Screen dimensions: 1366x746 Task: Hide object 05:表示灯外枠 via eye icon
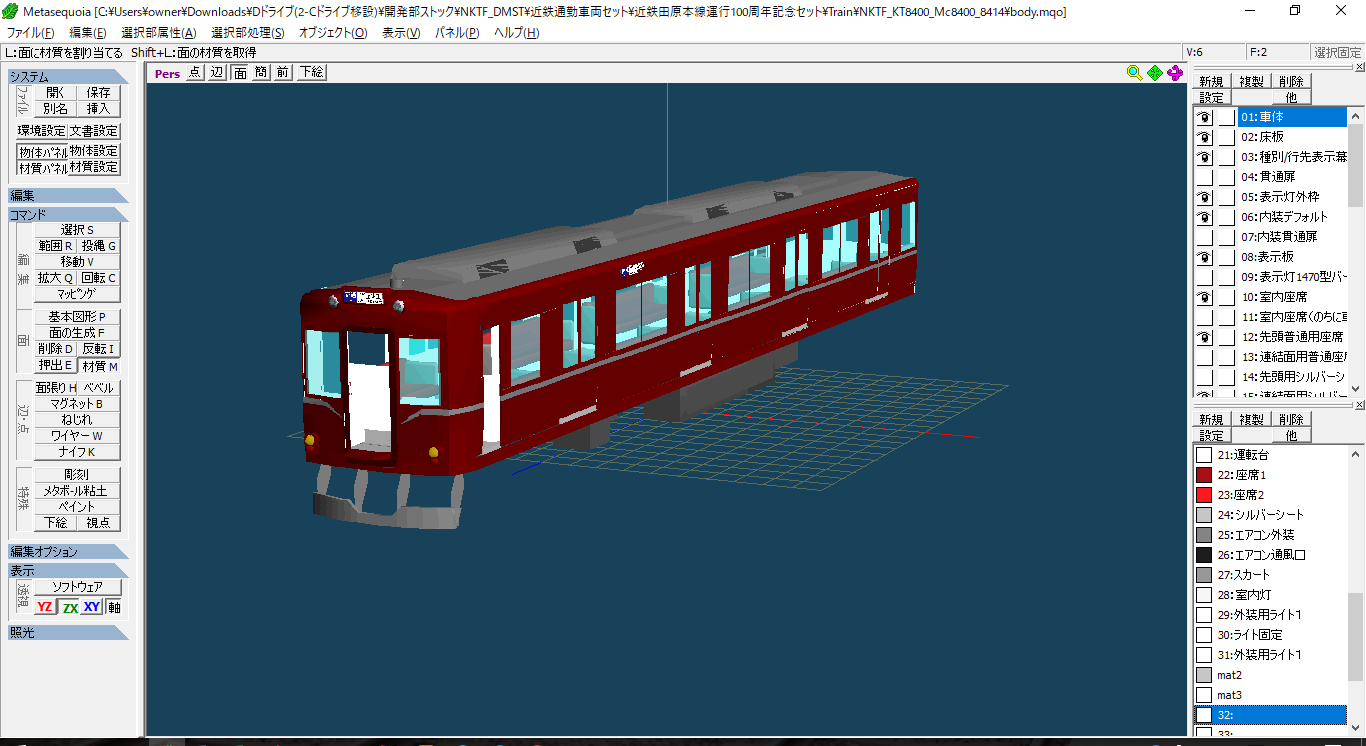[x=1205, y=197]
